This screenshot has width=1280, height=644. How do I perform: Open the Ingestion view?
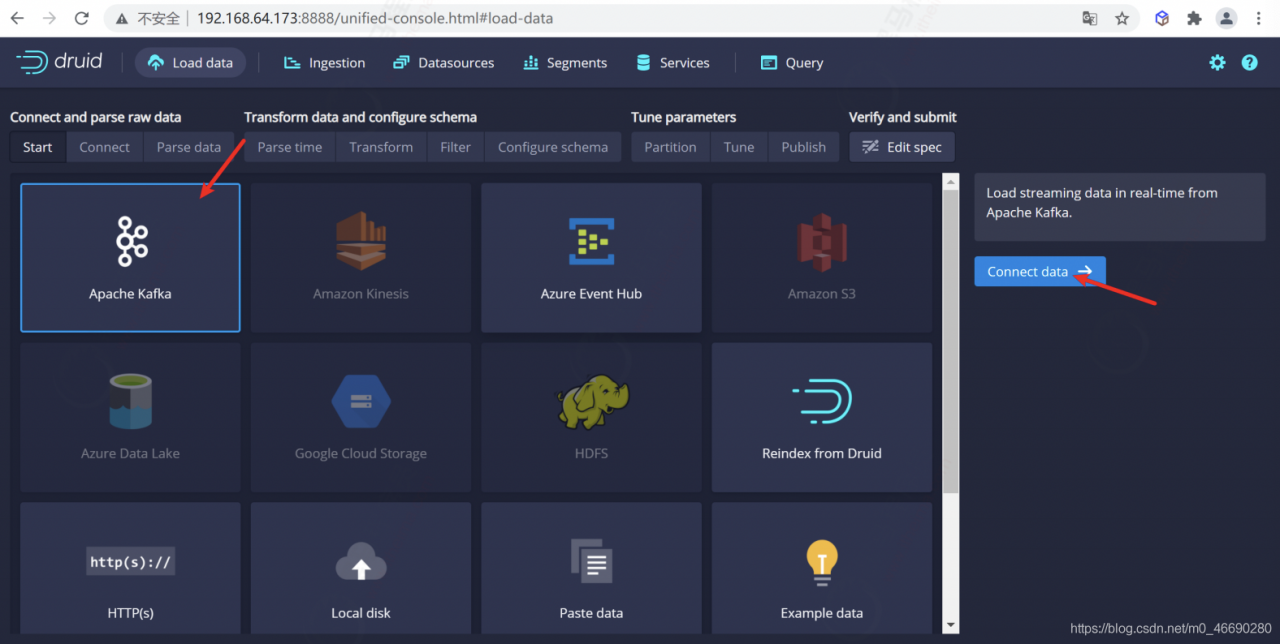[324, 62]
